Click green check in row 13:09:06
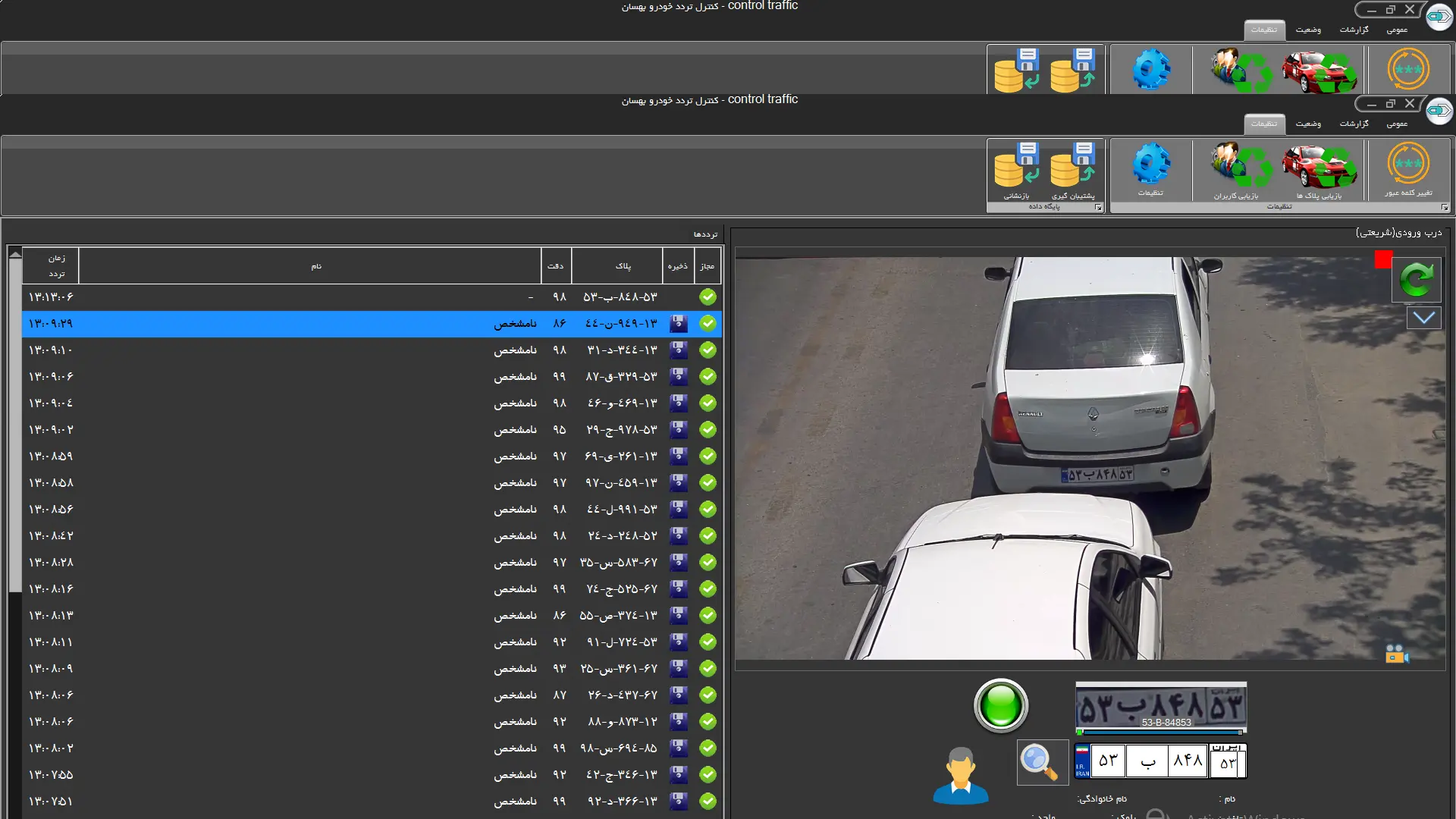This screenshot has width=1456, height=819. (x=708, y=377)
